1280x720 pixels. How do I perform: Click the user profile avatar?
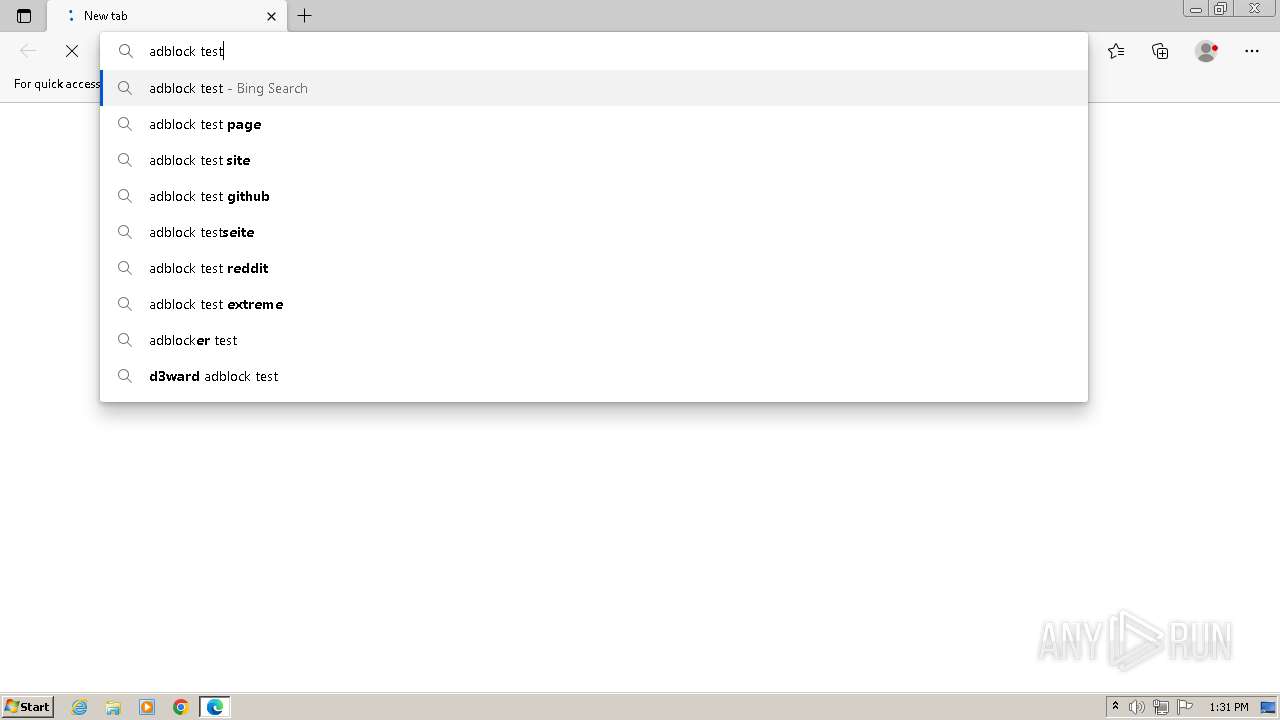click(x=1206, y=51)
